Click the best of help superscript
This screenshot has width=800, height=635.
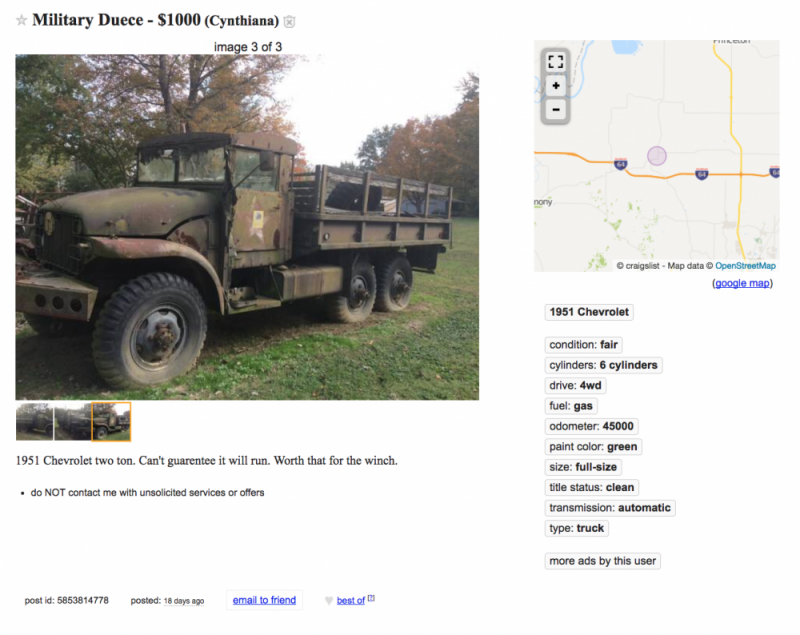[371, 598]
